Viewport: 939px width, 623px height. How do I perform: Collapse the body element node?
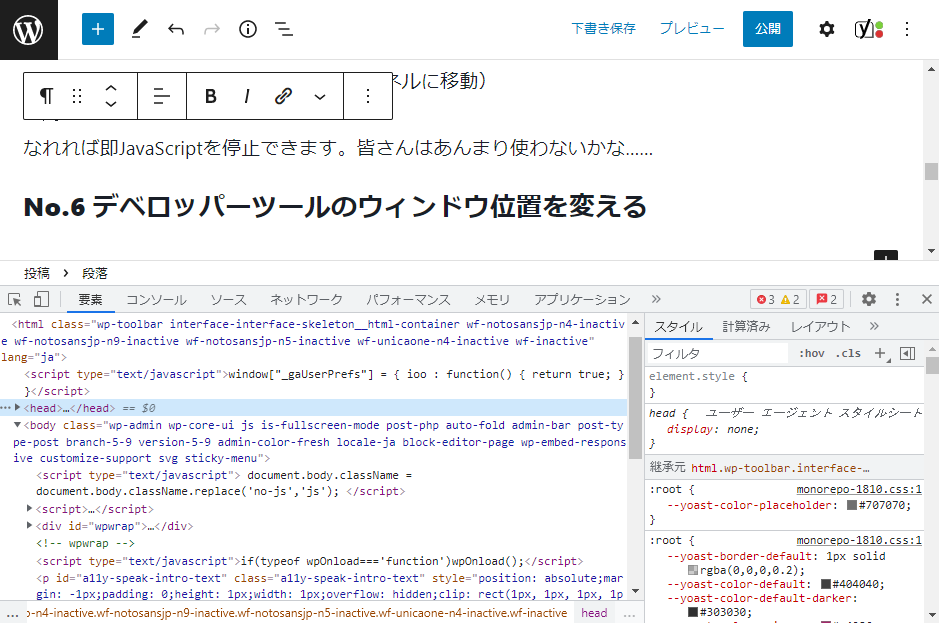point(18,425)
